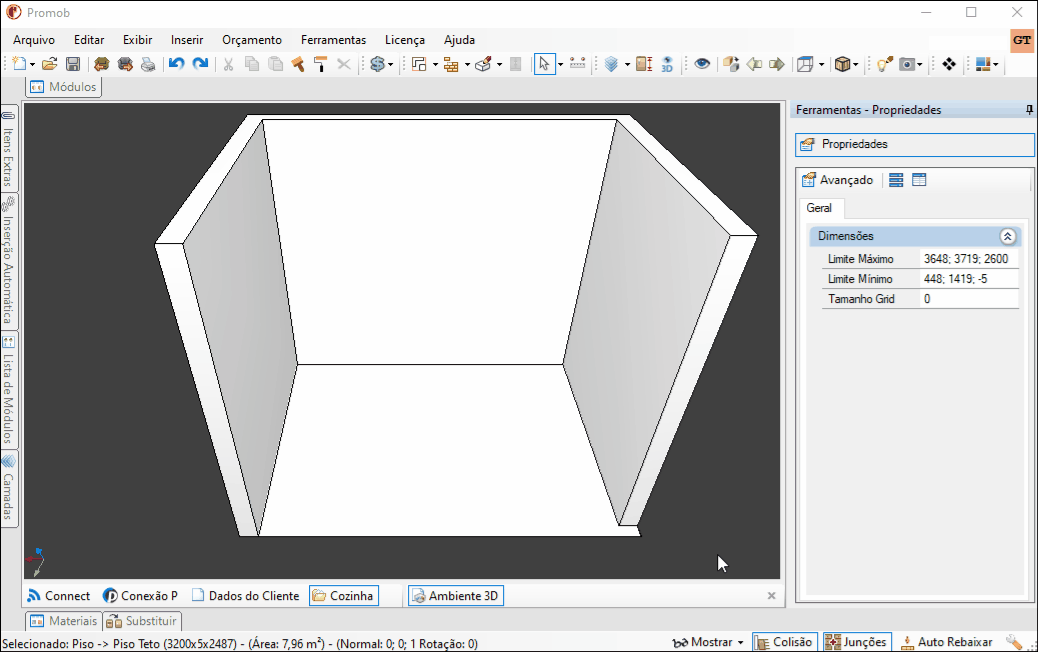Open Dados do Cliente
The height and width of the screenshot is (652, 1038).
pos(246,596)
